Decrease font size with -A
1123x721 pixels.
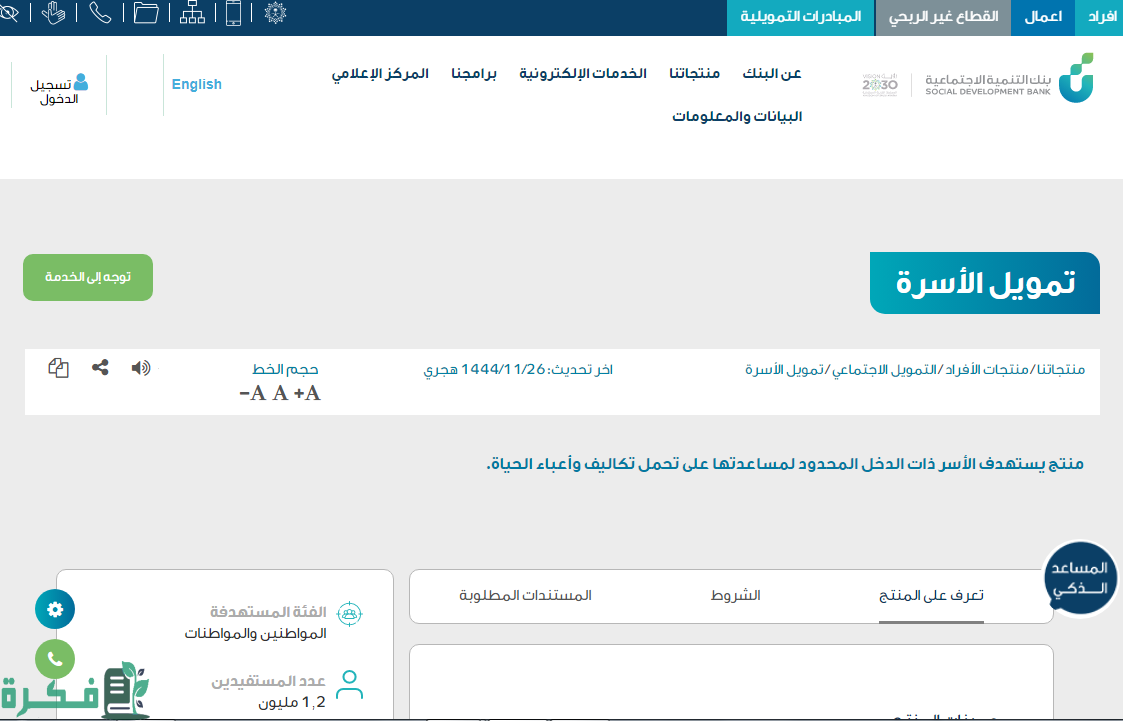tap(252, 394)
